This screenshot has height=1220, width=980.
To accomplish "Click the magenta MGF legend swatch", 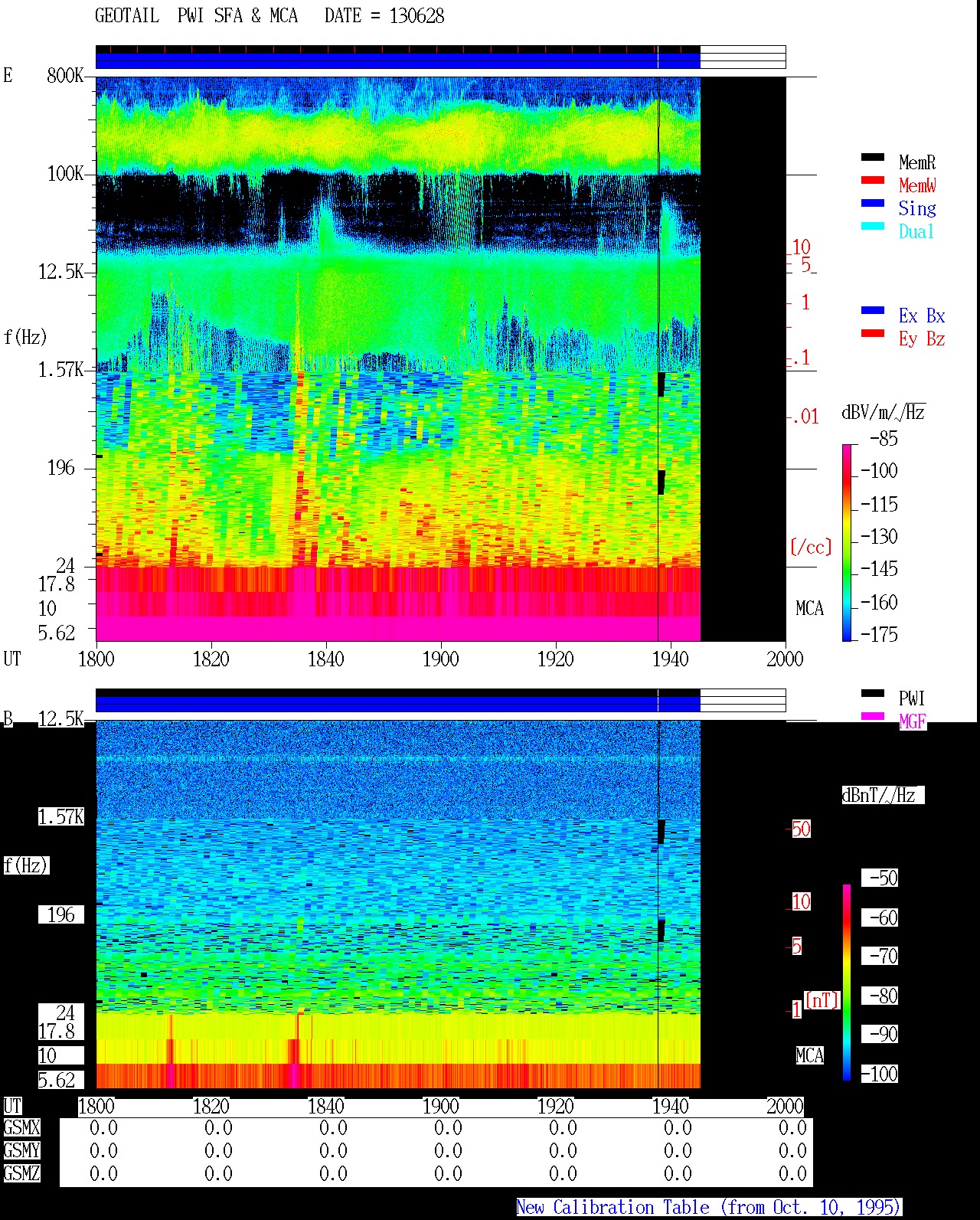I will 873,716.
